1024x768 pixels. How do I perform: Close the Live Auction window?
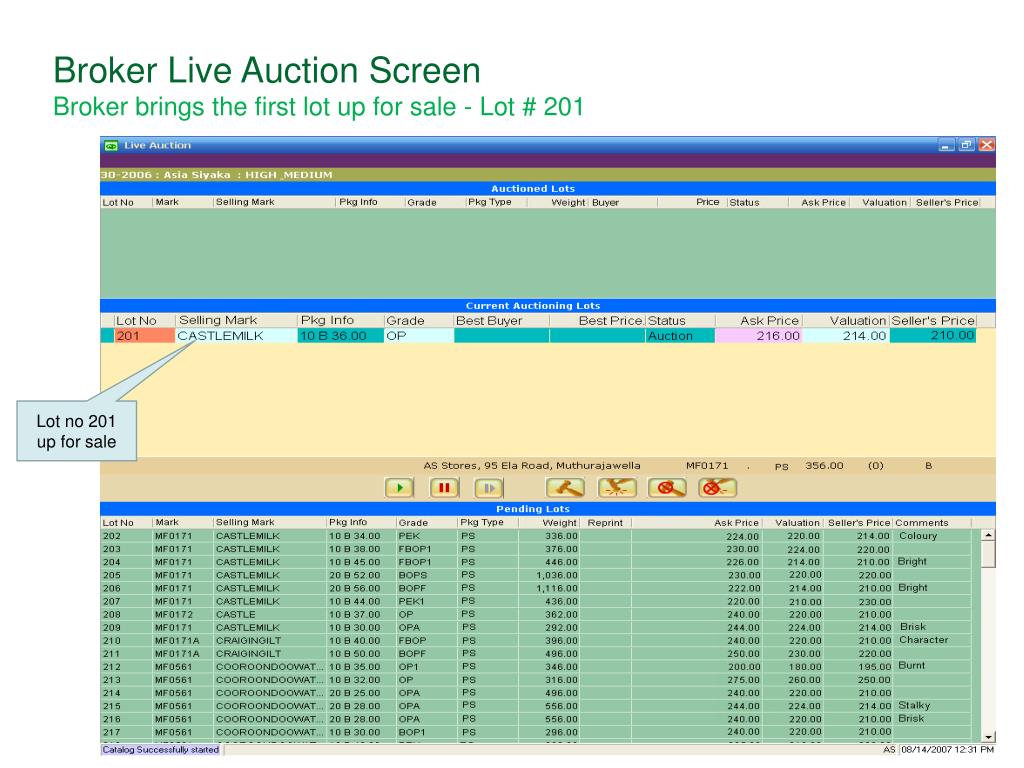986,145
